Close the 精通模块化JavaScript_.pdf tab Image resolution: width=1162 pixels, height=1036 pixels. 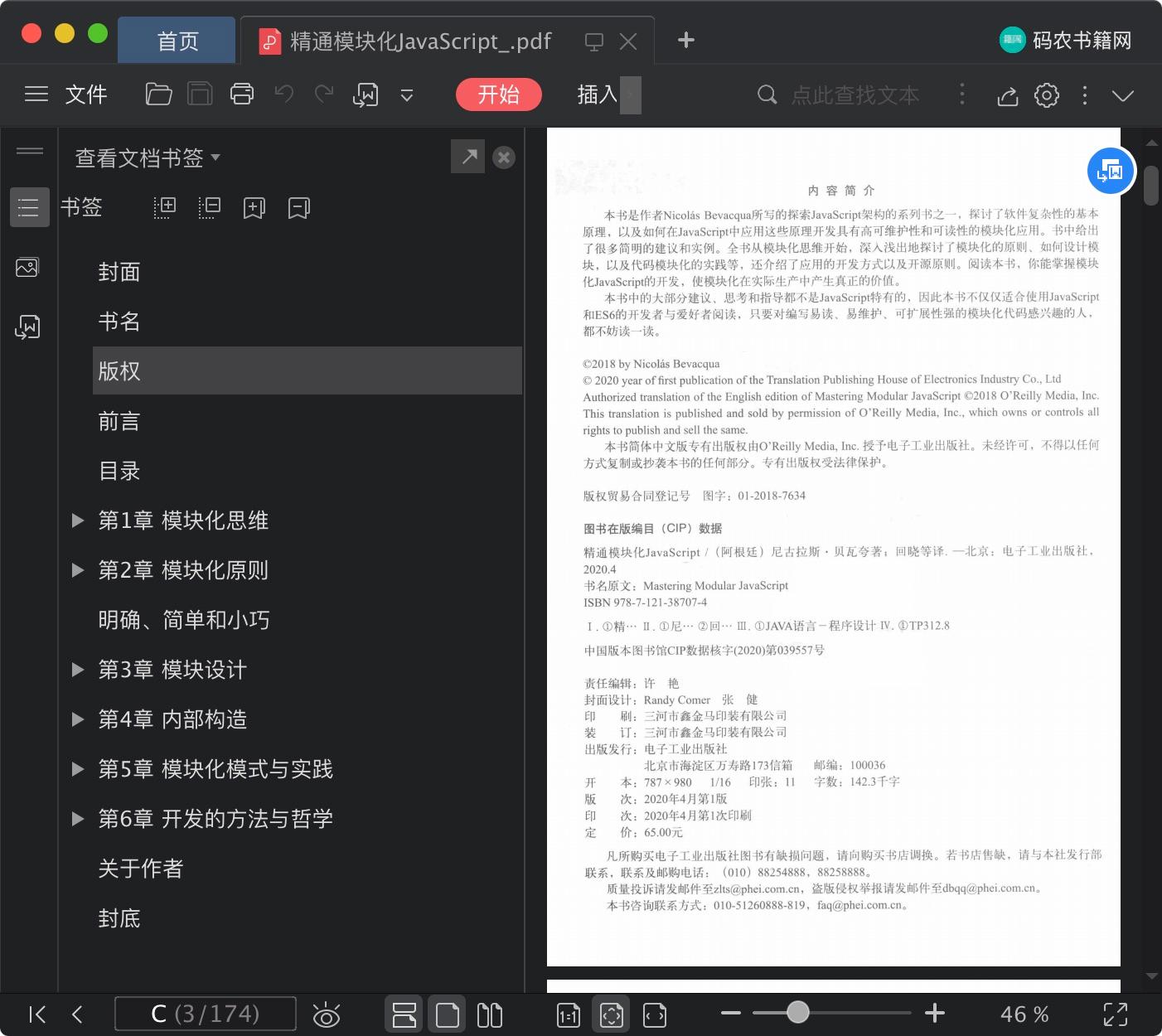click(628, 41)
